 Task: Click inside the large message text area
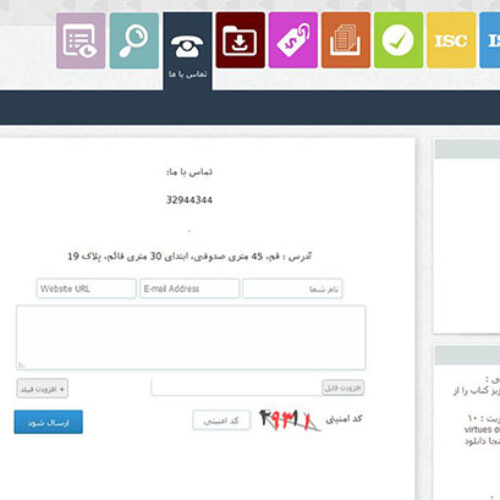(191, 337)
